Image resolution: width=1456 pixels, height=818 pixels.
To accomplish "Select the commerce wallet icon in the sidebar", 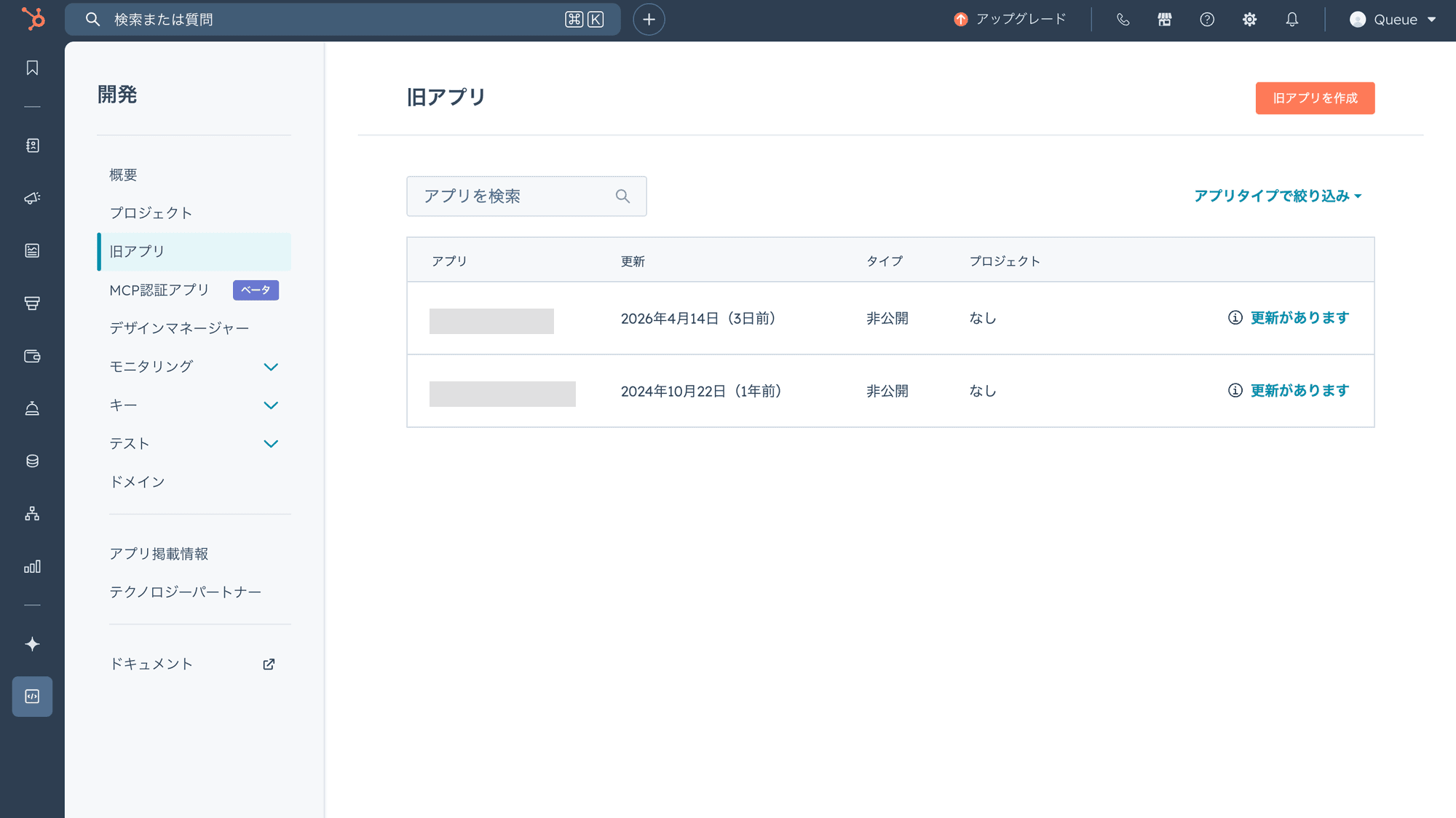I will tap(32, 356).
